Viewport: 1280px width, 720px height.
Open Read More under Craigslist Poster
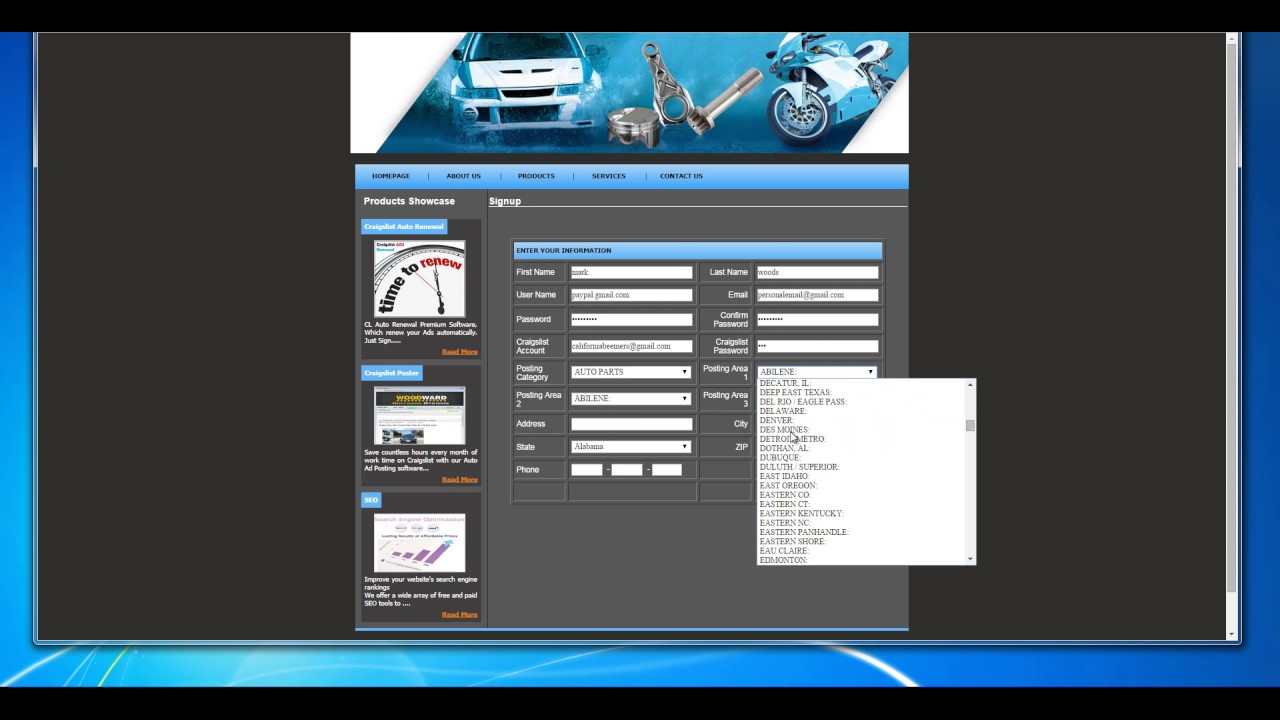(x=460, y=480)
